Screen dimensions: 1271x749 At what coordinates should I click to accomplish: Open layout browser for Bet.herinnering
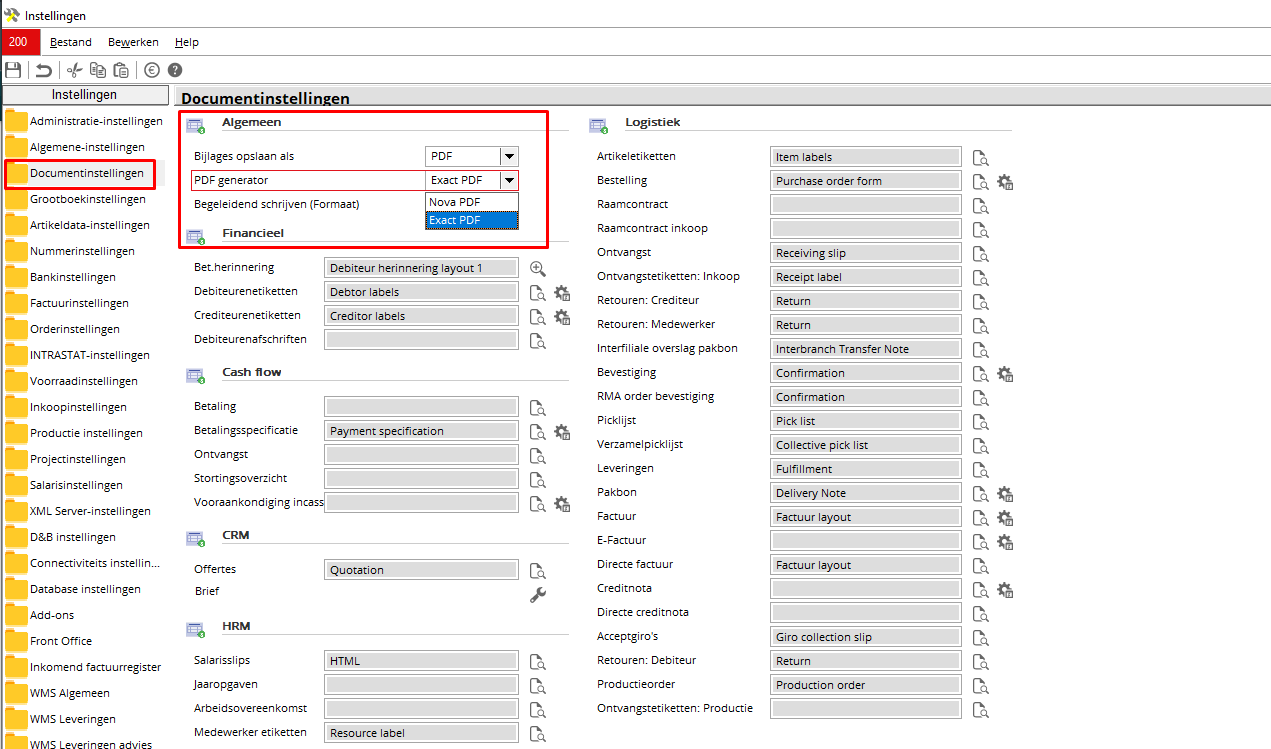538,268
